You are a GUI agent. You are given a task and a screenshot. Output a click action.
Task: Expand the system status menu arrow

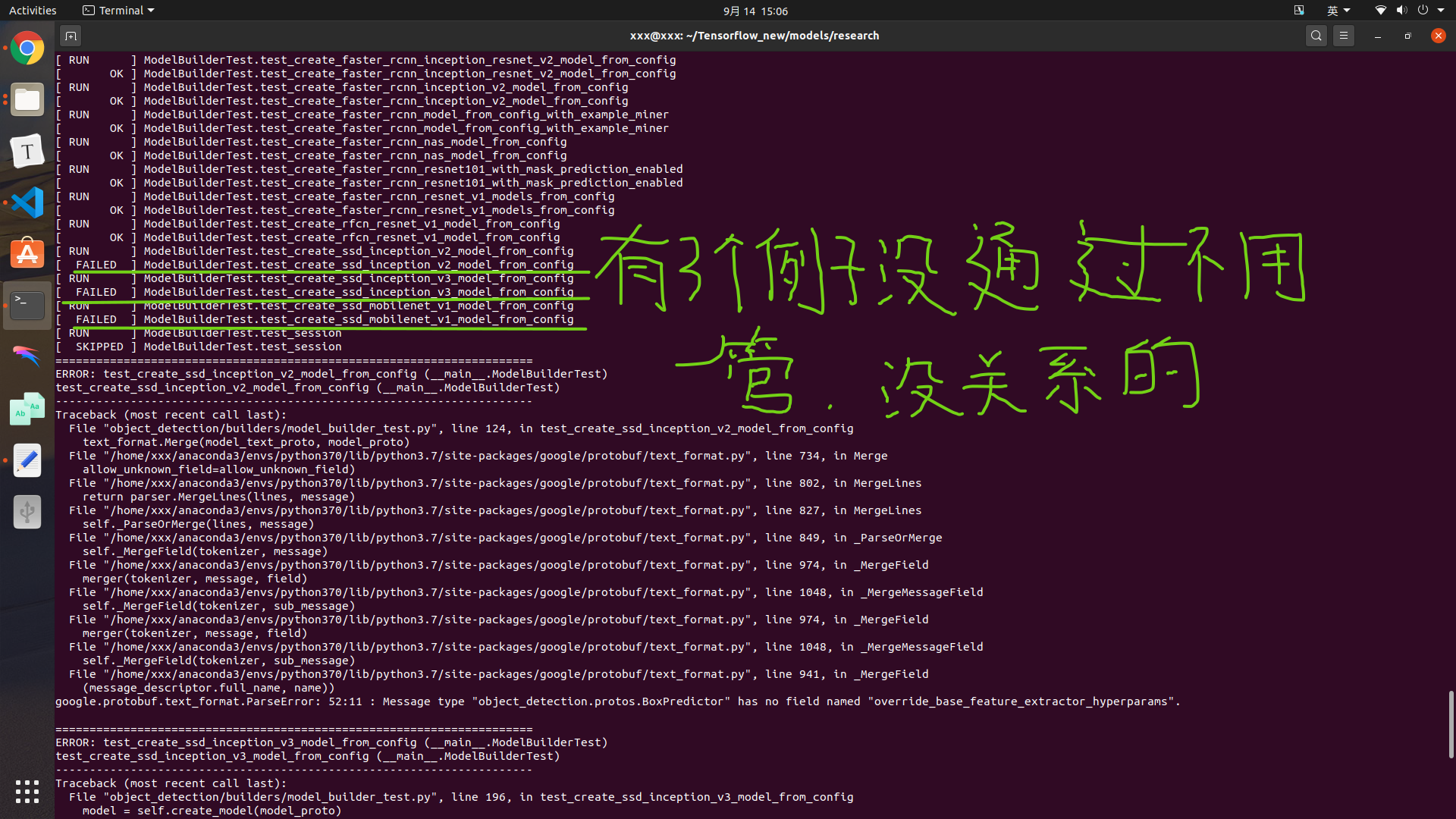[1441, 11]
